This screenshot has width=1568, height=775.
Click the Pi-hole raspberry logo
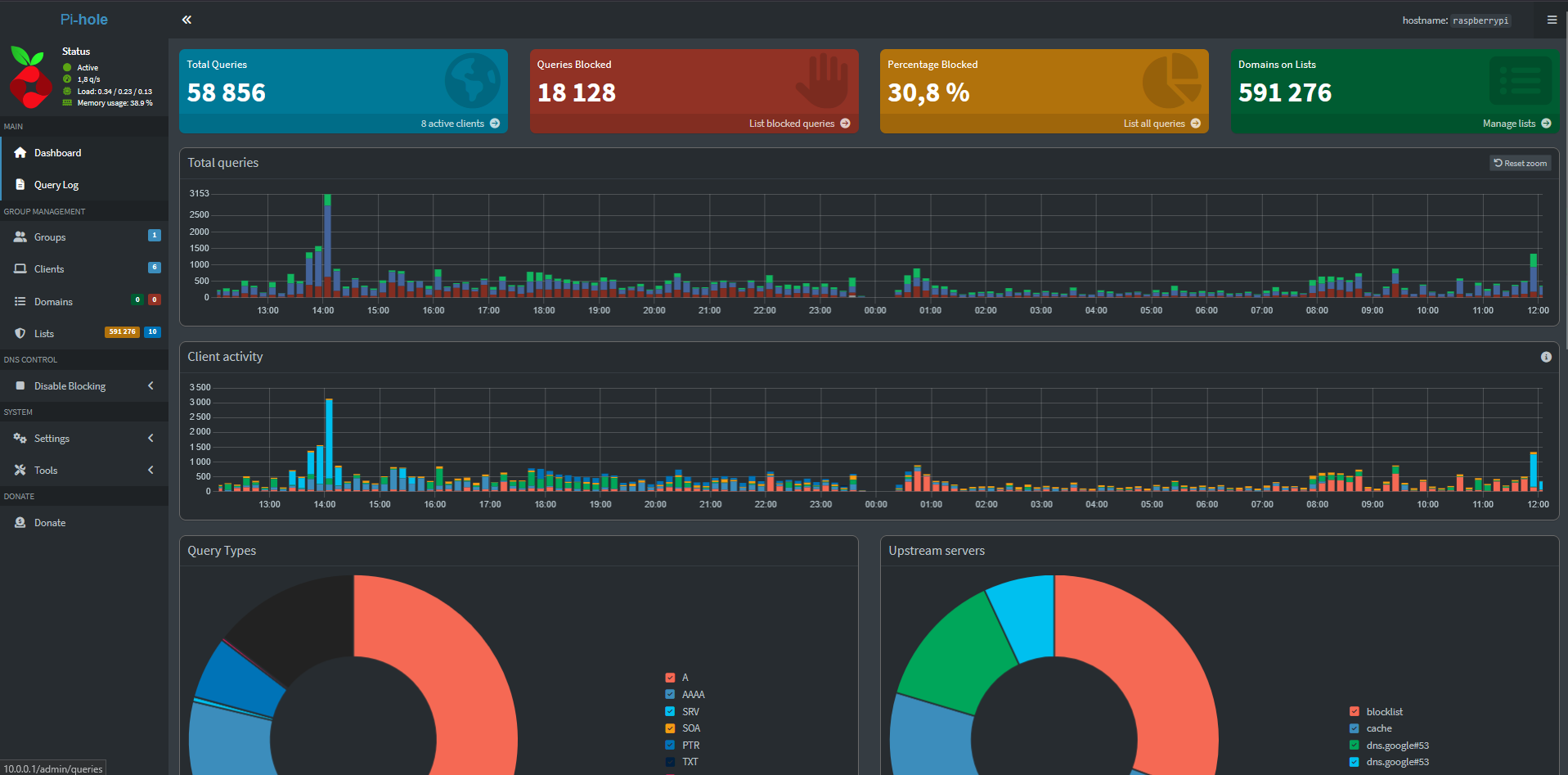[x=30, y=78]
